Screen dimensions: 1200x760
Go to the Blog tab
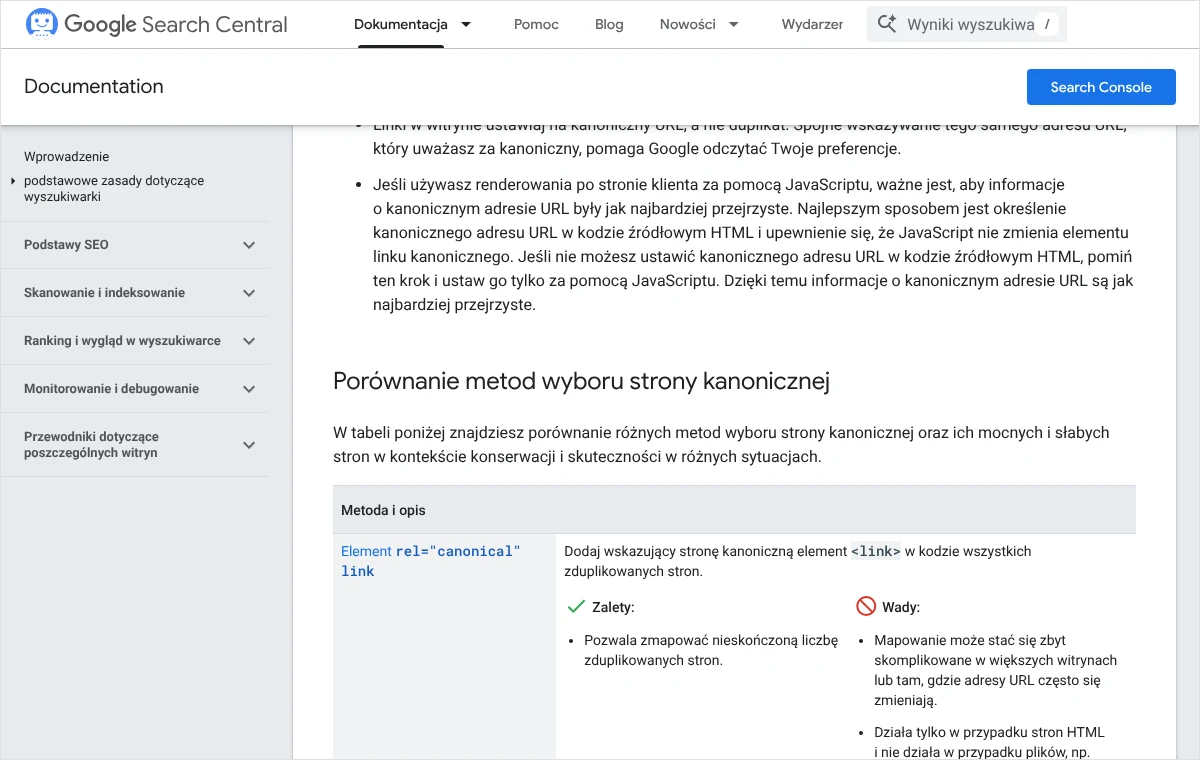[609, 24]
